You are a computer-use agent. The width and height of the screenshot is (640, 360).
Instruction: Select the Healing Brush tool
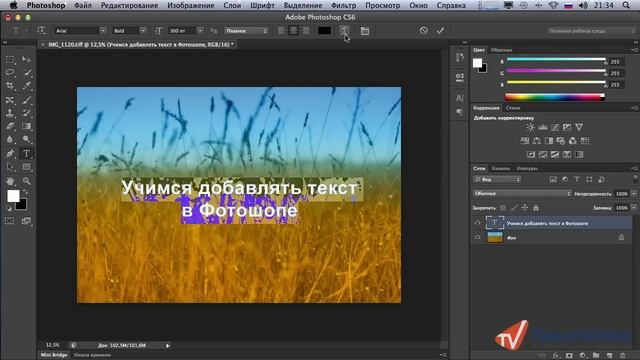[10, 100]
